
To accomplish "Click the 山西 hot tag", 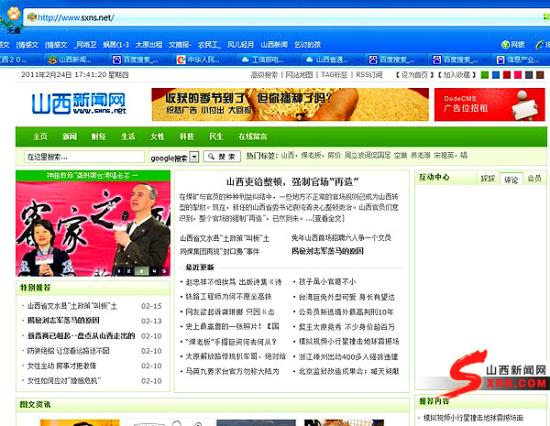I will [288, 155].
